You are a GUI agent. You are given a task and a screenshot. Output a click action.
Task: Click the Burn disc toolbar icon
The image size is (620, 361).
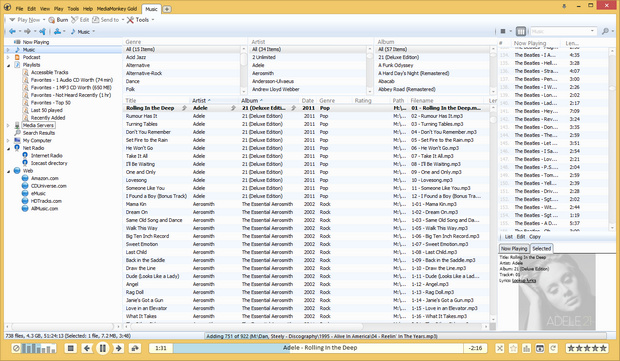point(52,20)
